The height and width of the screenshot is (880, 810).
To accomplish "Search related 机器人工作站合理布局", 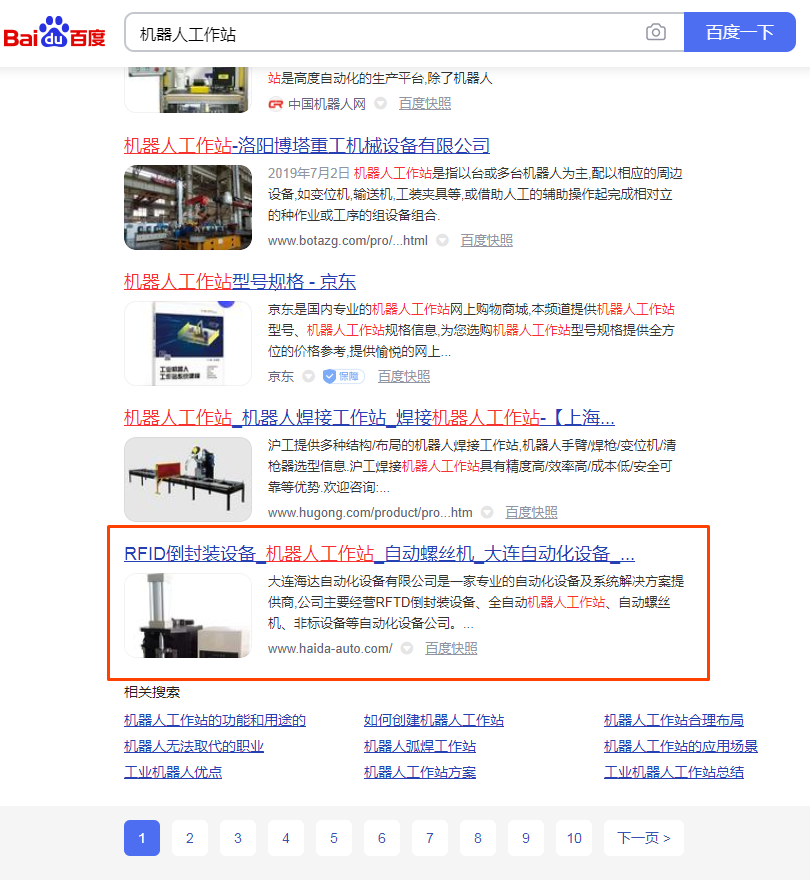I will pos(674,720).
